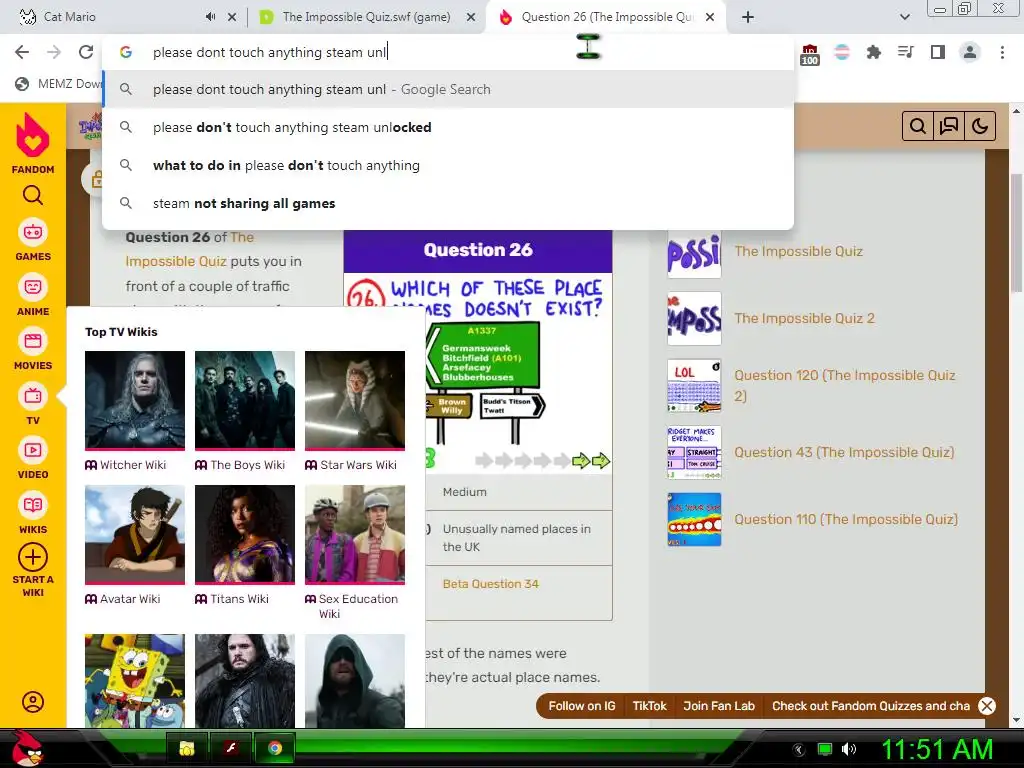Open the wiki discussions chat icon
Screen dimensions: 1024x768
coord(948,126)
